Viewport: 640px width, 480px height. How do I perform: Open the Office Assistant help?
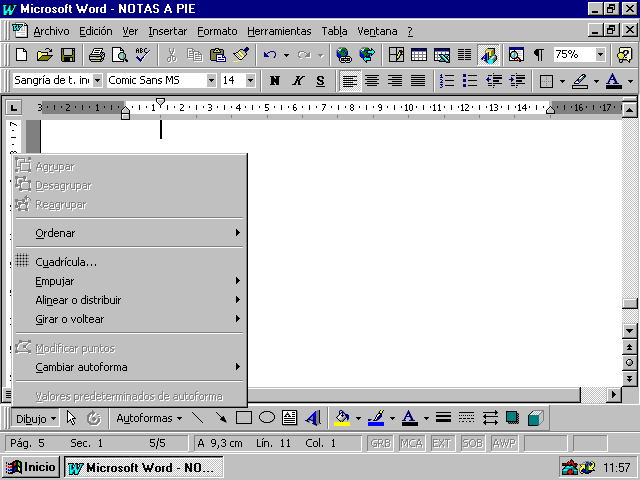coord(624,55)
